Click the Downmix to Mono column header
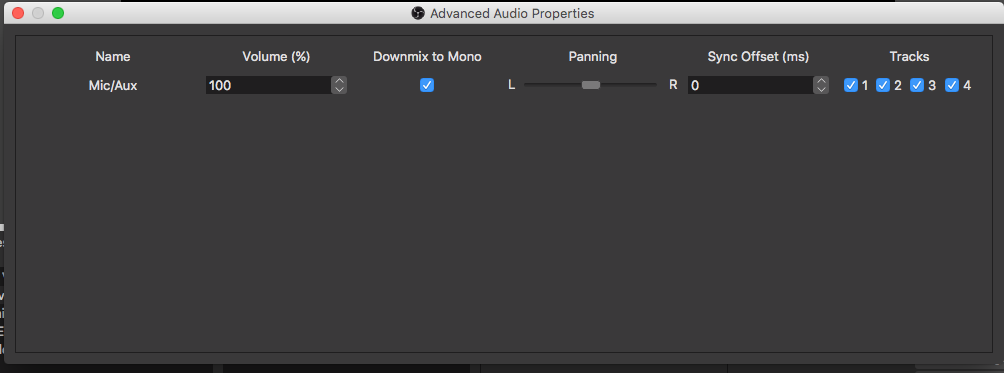Screen dimensions: 1004x373 pos(427,56)
